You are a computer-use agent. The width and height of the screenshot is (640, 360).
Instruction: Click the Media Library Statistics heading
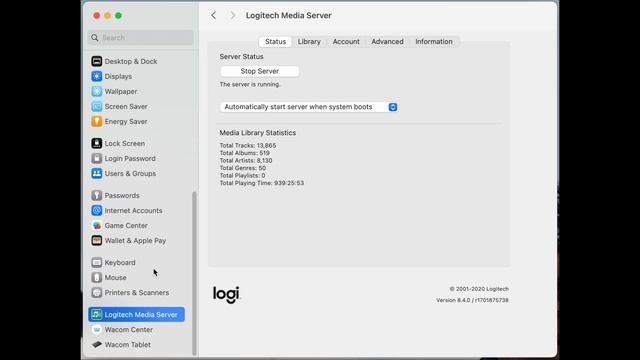click(x=258, y=133)
